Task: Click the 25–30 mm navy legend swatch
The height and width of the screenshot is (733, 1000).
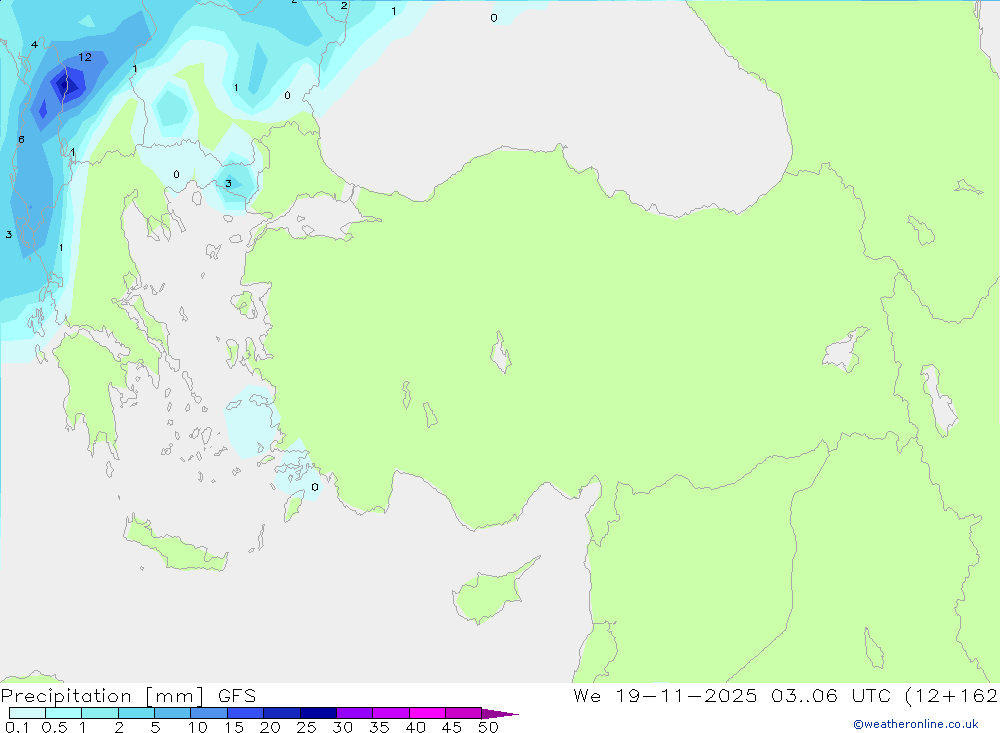Action: pyautogui.click(x=318, y=713)
